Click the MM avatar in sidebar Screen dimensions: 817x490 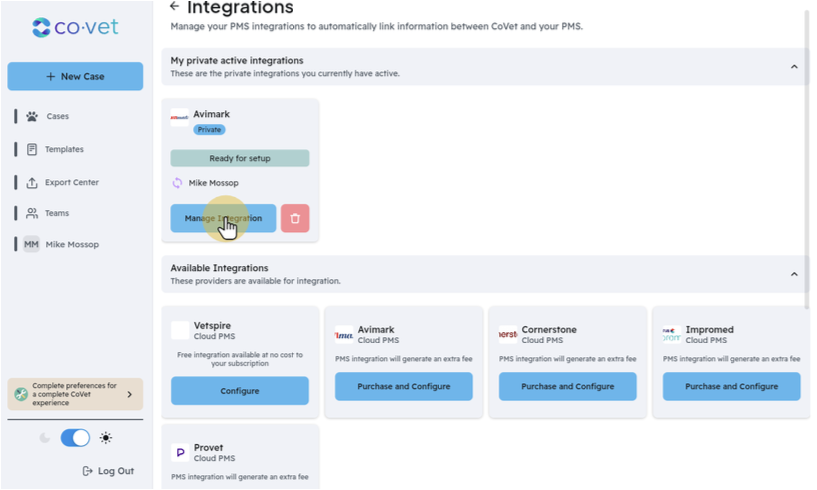tap(31, 244)
